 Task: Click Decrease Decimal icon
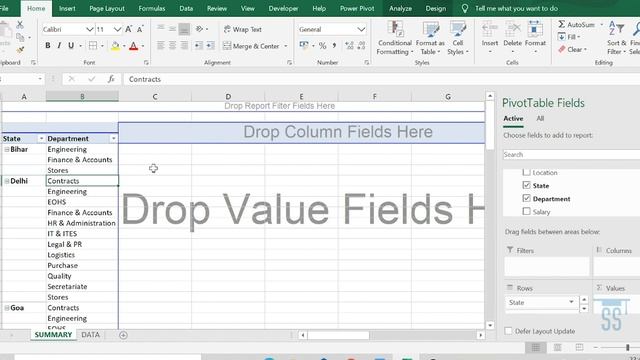(x=362, y=46)
